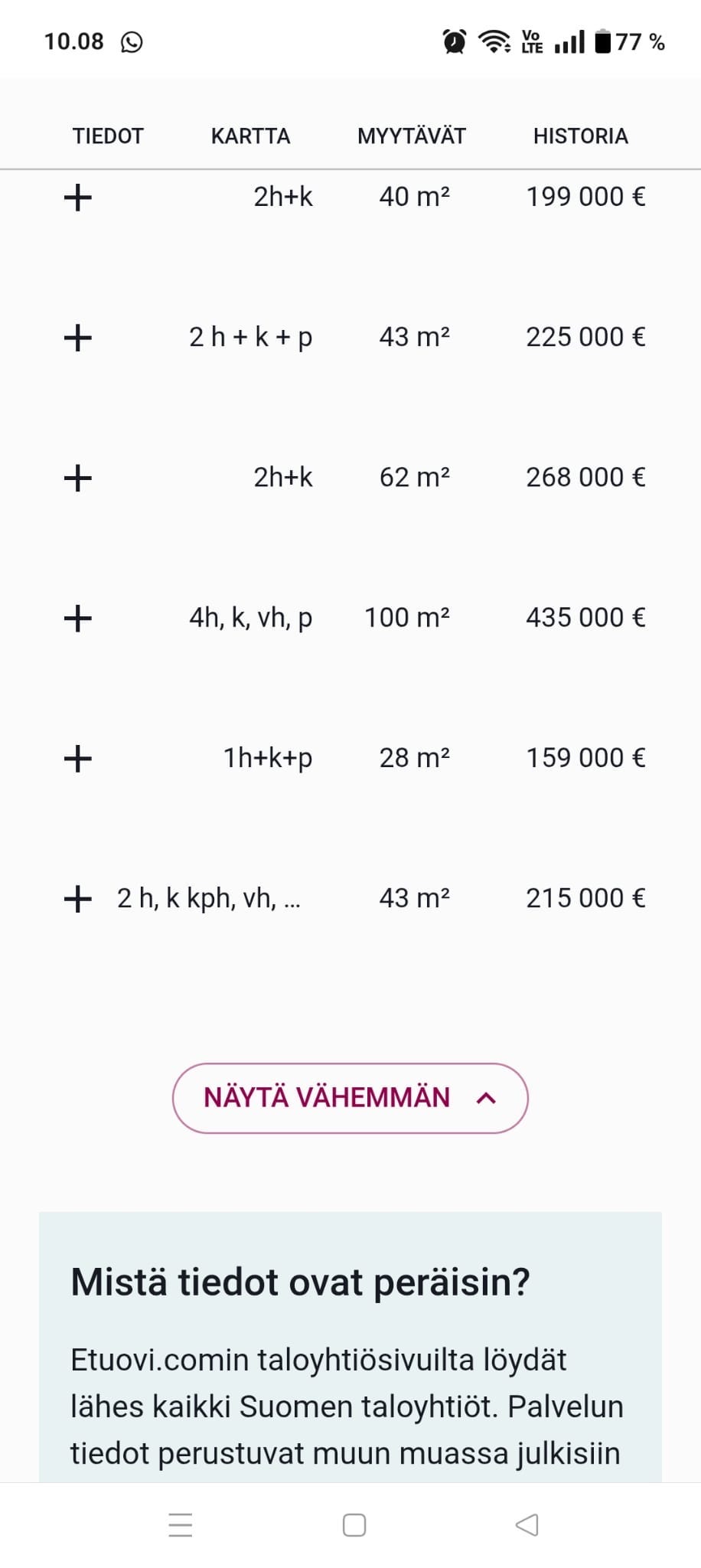This screenshot has height=1568, width=701.
Task: Open the Historia tab
Action: pyautogui.click(x=580, y=136)
